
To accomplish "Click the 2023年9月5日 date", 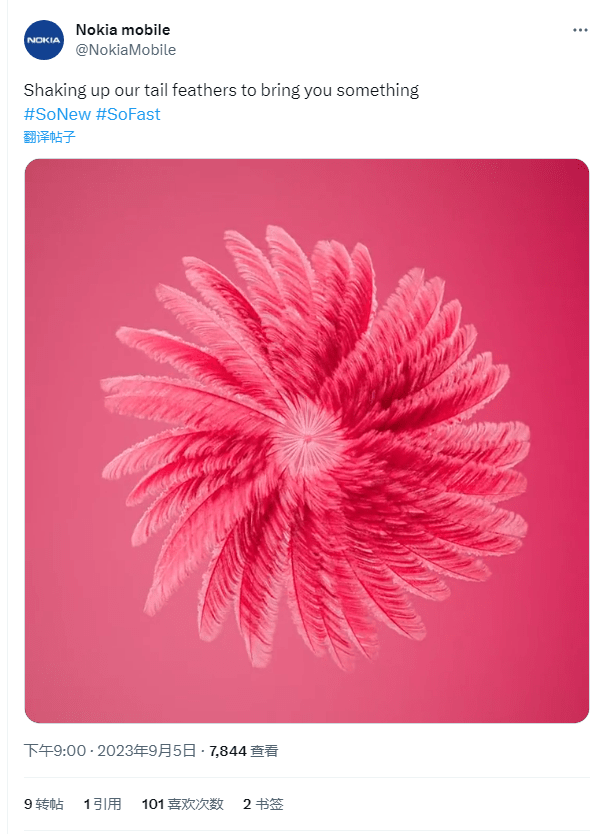I will click(x=147, y=750).
